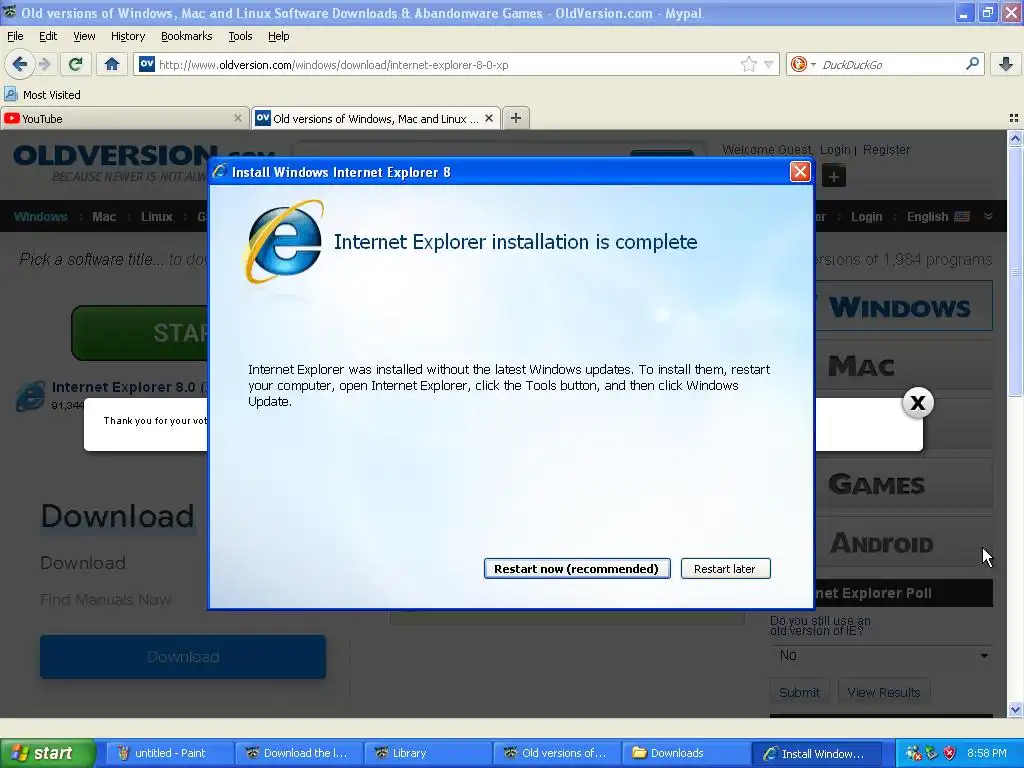The width and height of the screenshot is (1024, 768).
Task: Open the View menu
Action: (84, 36)
